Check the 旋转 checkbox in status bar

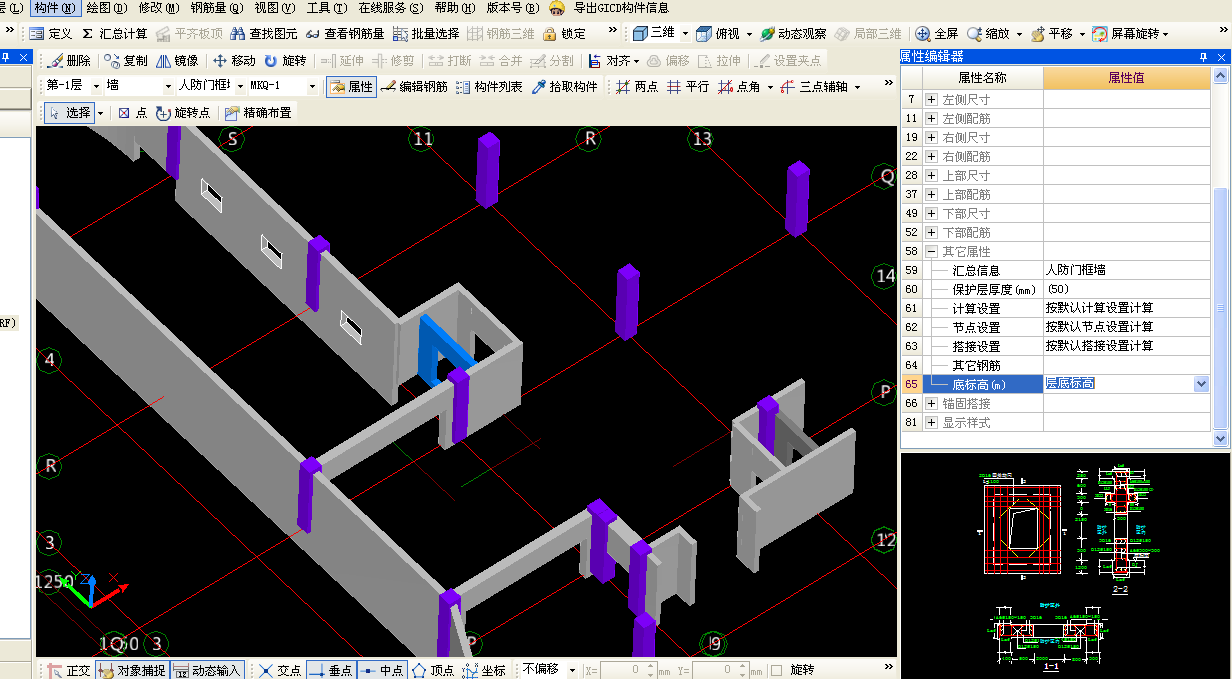(x=777, y=670)
